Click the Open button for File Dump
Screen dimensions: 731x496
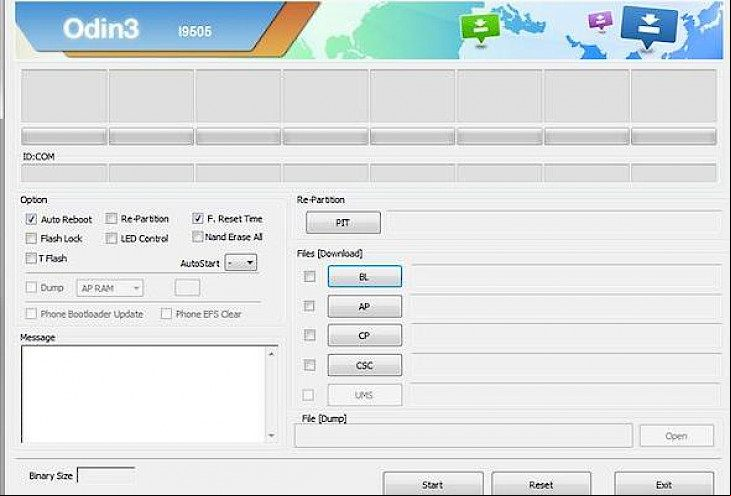pos(676,436)
